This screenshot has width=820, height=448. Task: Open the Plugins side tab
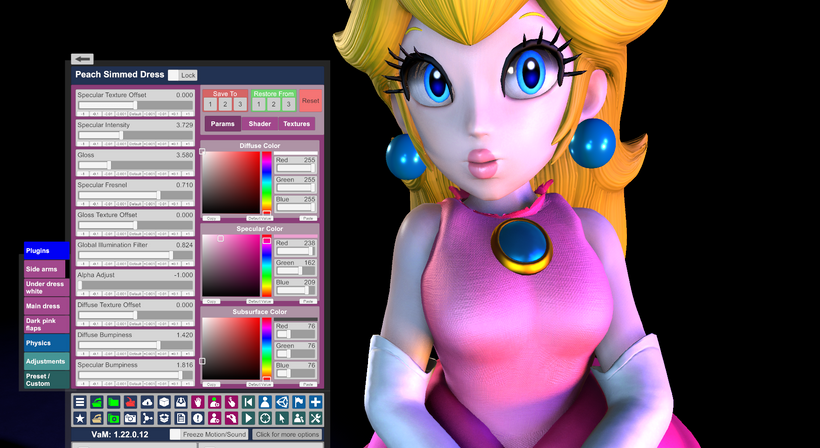(x=47, y=251)
